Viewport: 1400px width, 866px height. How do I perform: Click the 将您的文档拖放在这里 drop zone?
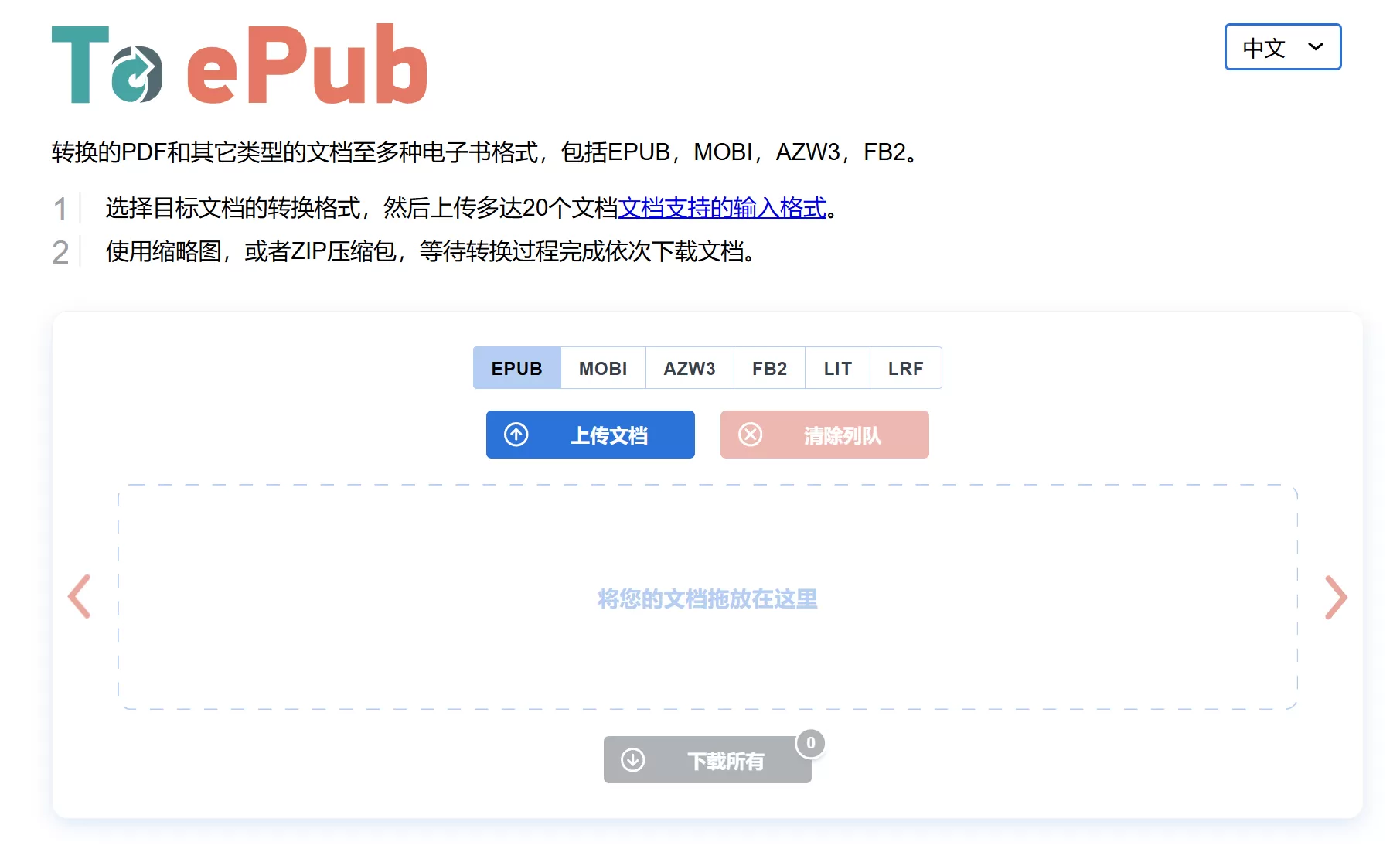coord(707,598)
